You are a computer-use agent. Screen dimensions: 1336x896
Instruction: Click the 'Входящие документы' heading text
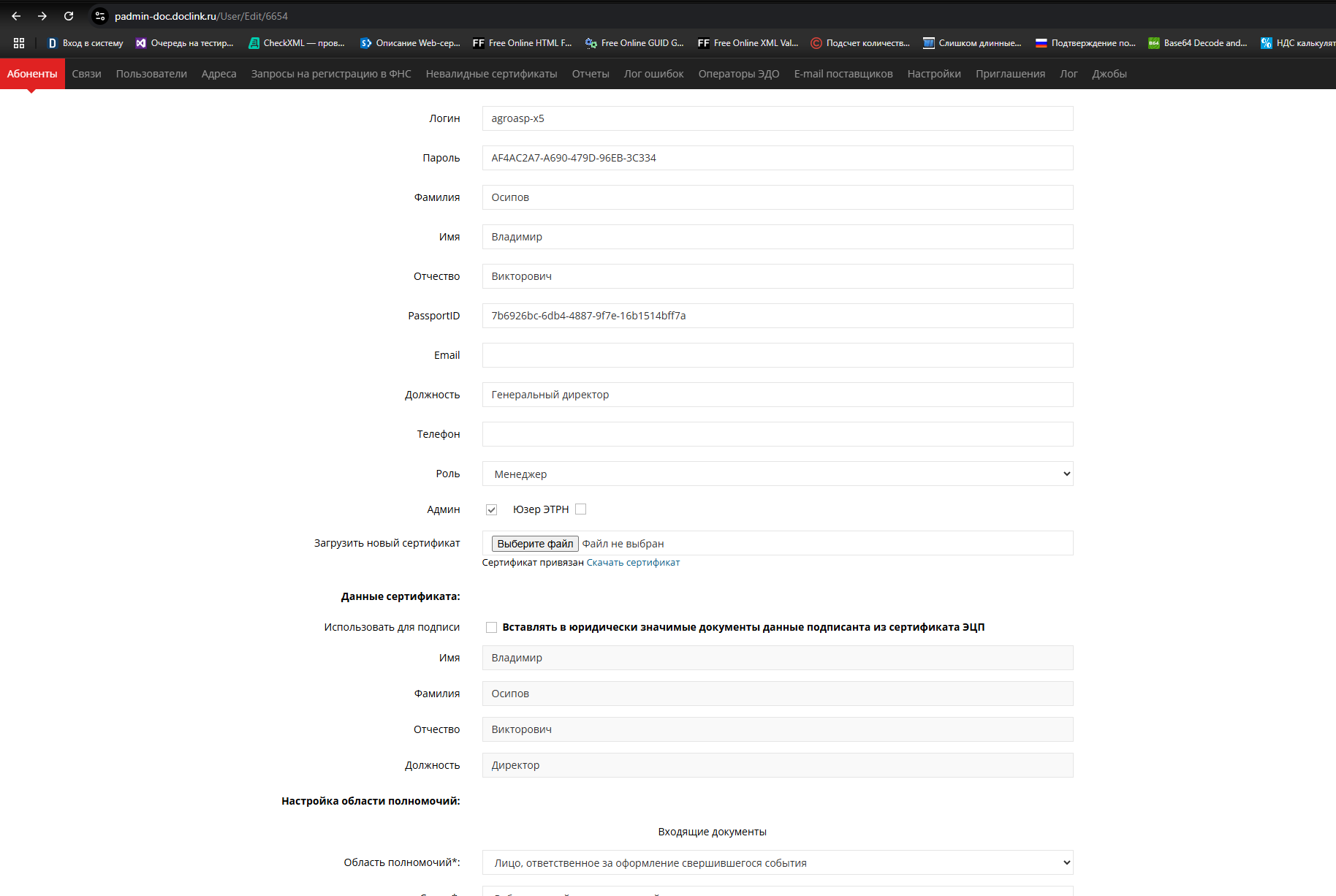coord(712,832)
